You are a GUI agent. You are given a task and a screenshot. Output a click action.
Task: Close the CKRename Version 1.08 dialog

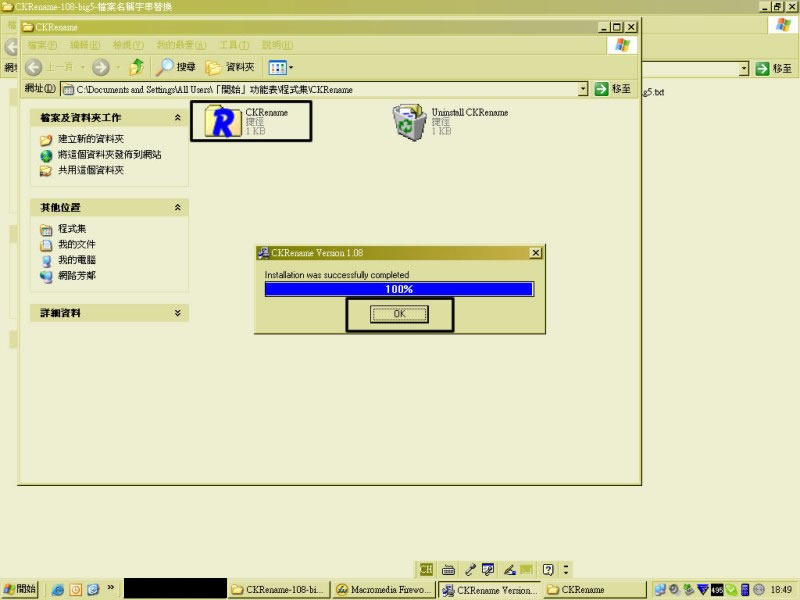click(x=535, y=253)
